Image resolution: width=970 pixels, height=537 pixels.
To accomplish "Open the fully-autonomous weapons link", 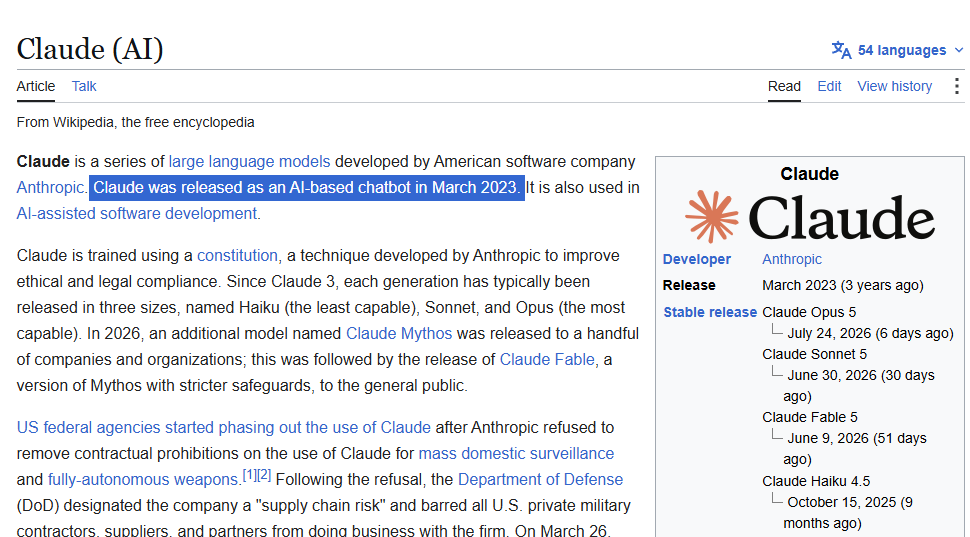I will (144, 479).
